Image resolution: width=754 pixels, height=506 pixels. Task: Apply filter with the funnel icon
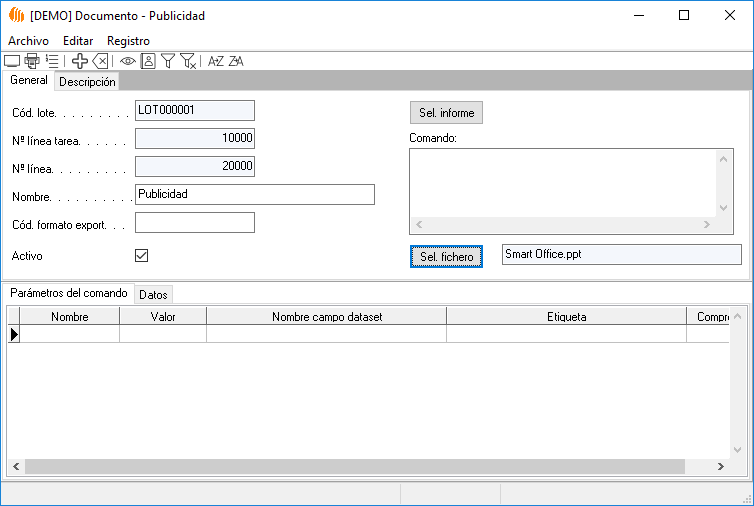tap(168, 61)
